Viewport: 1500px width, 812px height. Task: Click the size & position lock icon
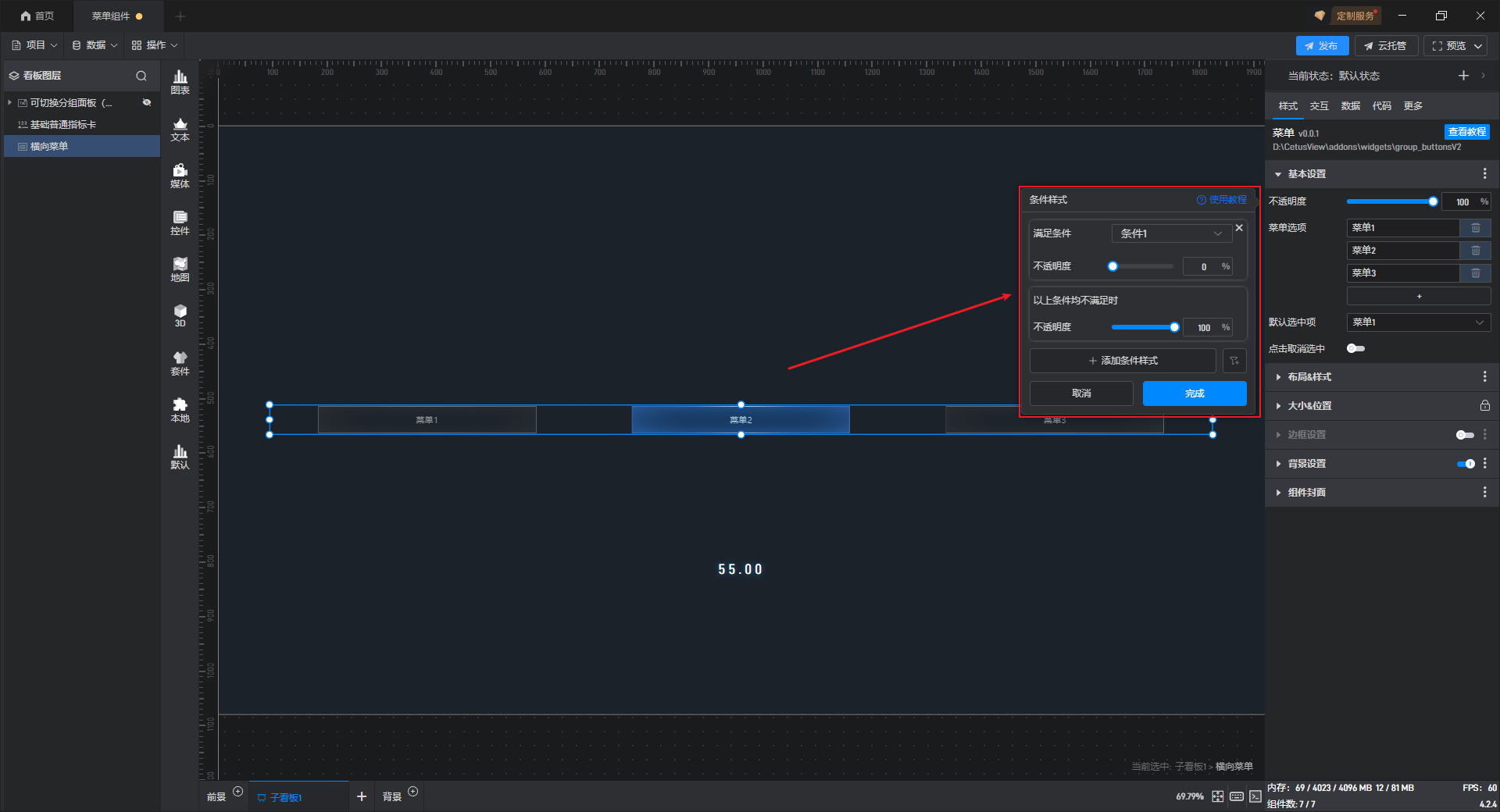tap(1484, 406)
